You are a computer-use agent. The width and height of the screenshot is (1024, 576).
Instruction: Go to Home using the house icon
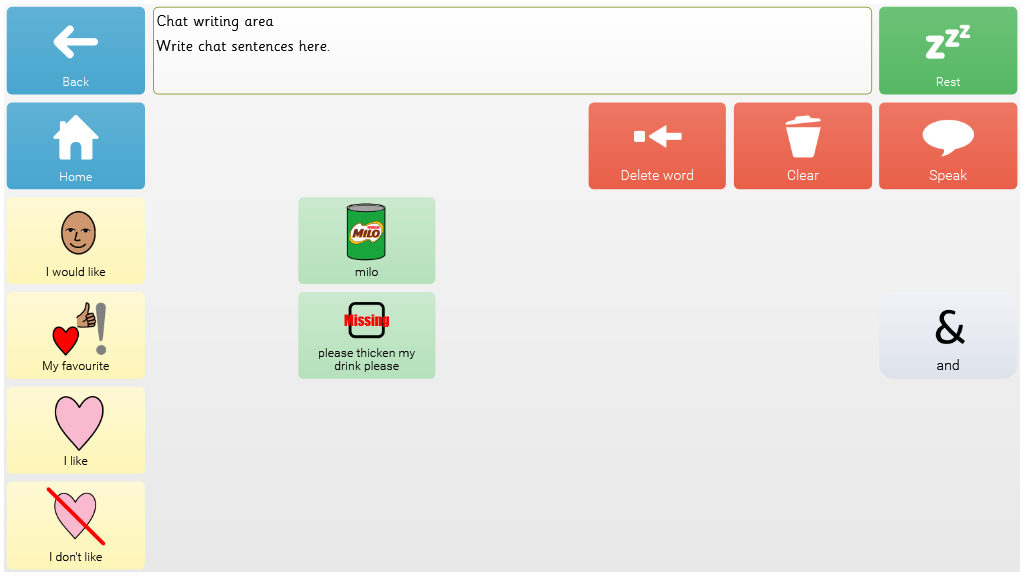(x=75, y=138)
